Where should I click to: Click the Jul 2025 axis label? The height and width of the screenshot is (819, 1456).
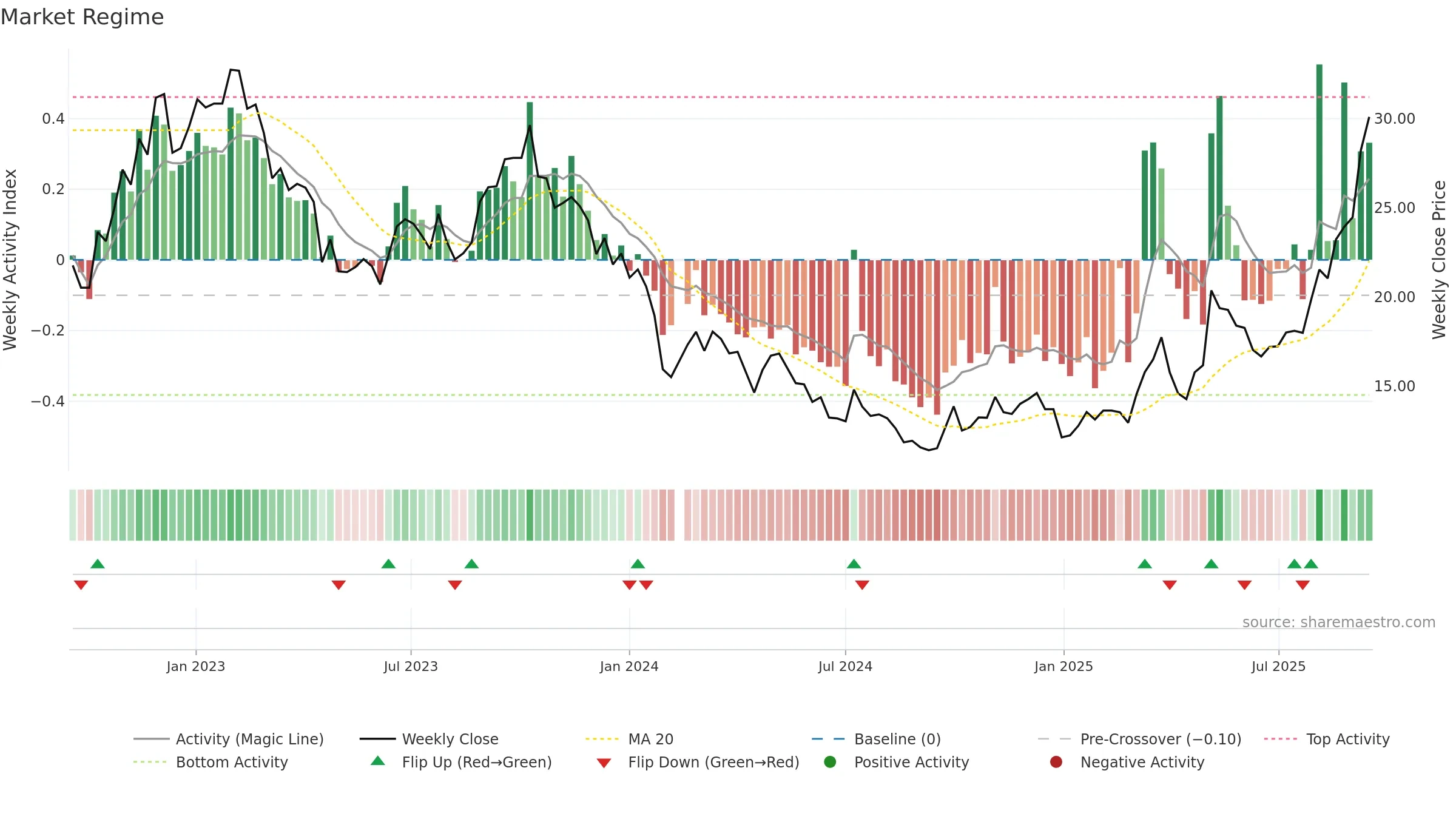(x=1278, y=666)
